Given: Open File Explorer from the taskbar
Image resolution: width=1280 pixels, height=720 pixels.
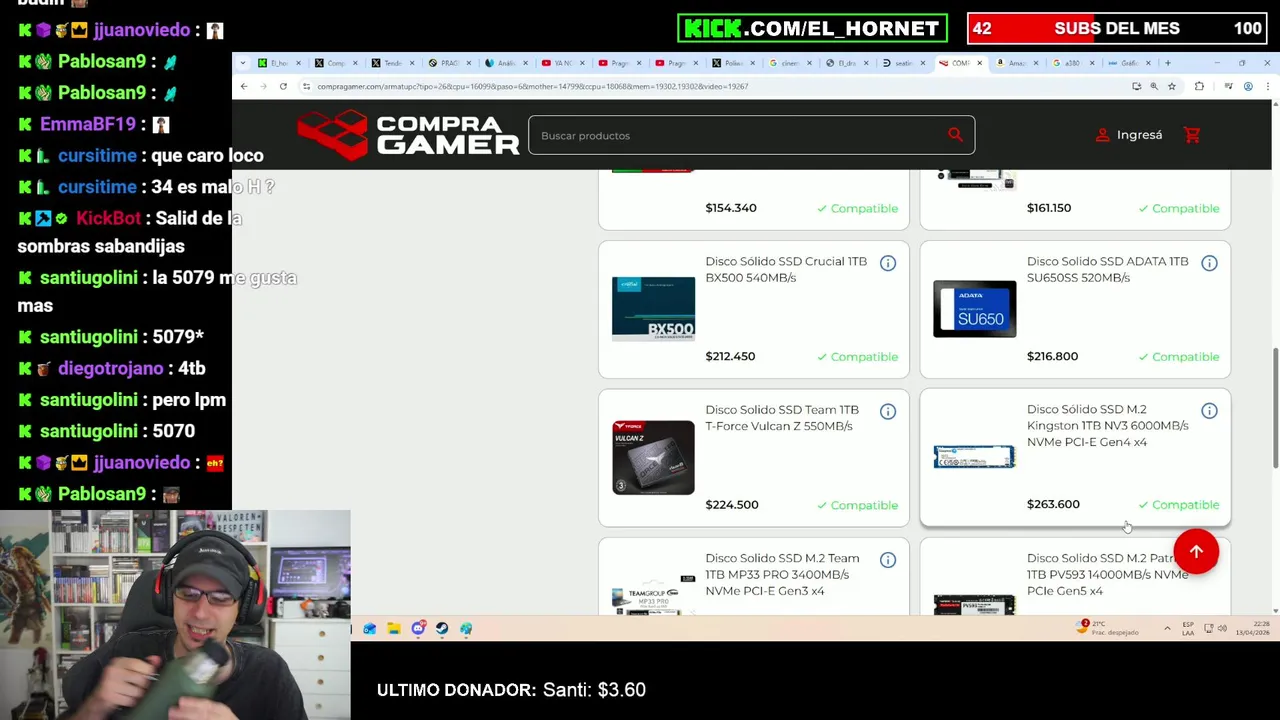Looking at the screenshot, I should pos(394,628).
